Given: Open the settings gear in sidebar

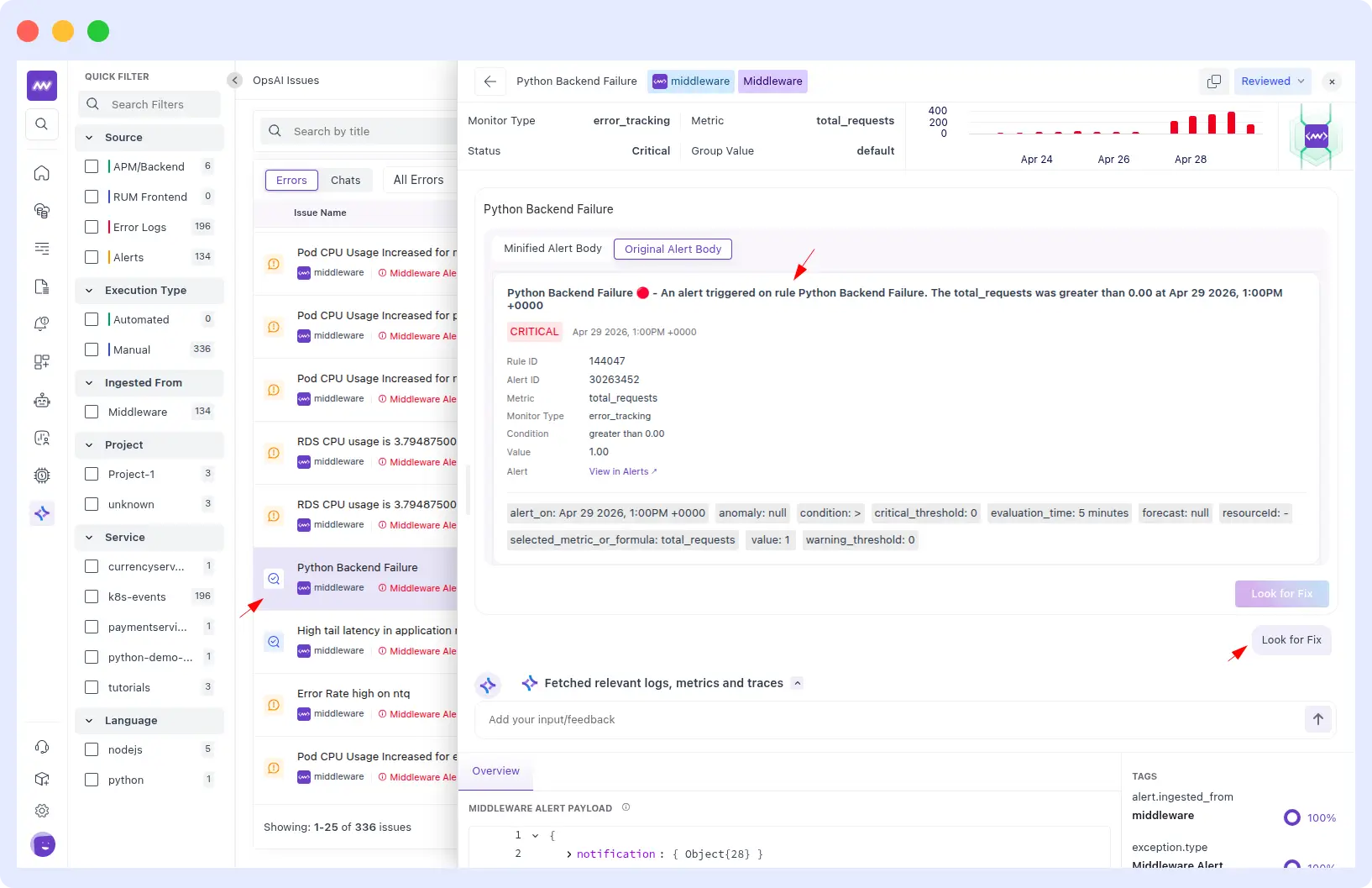Looking at the screenshot, I should 41,811.
